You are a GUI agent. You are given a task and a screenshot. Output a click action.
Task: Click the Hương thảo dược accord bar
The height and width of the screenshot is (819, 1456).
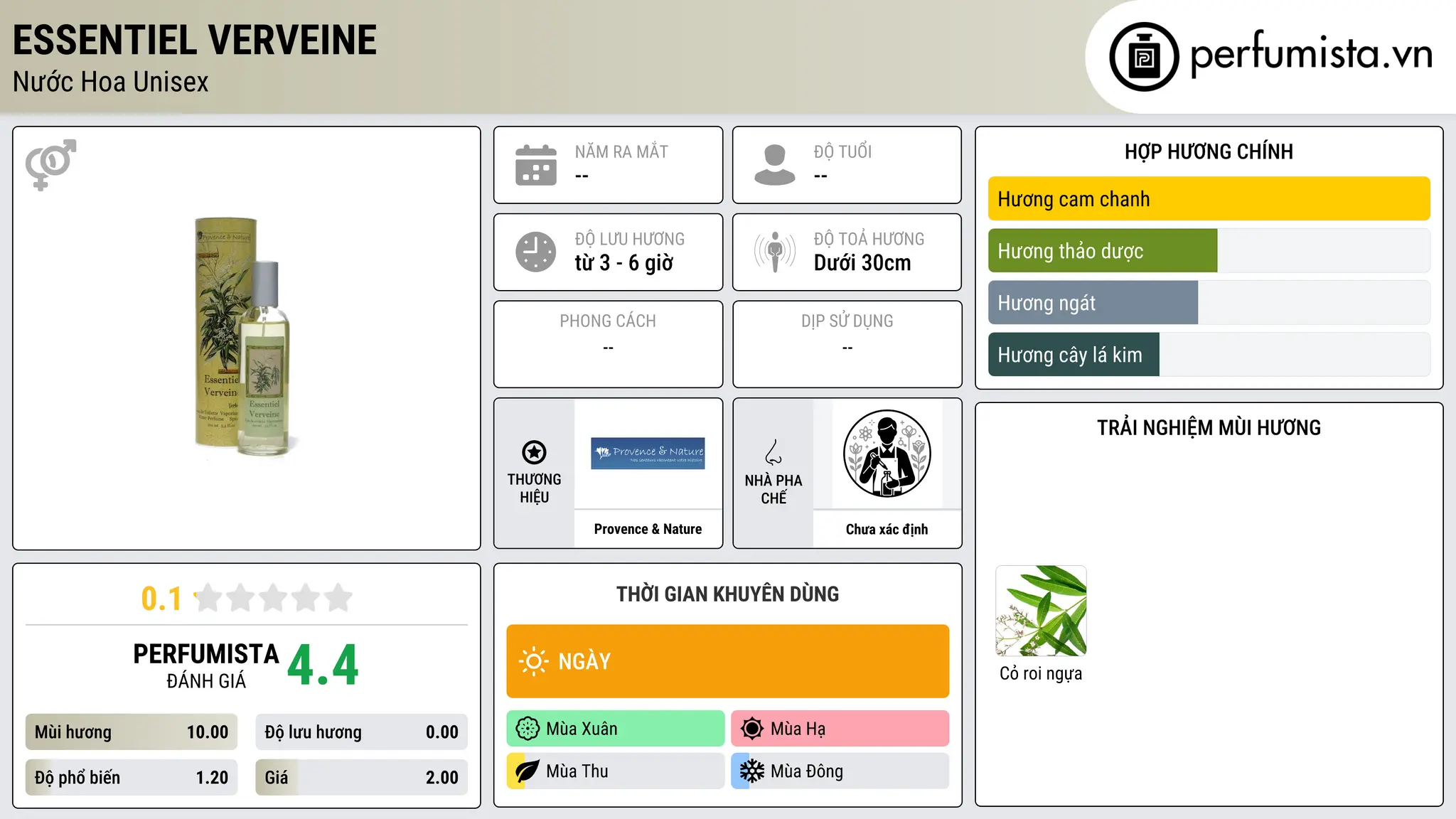click(x=1209, y=251)
